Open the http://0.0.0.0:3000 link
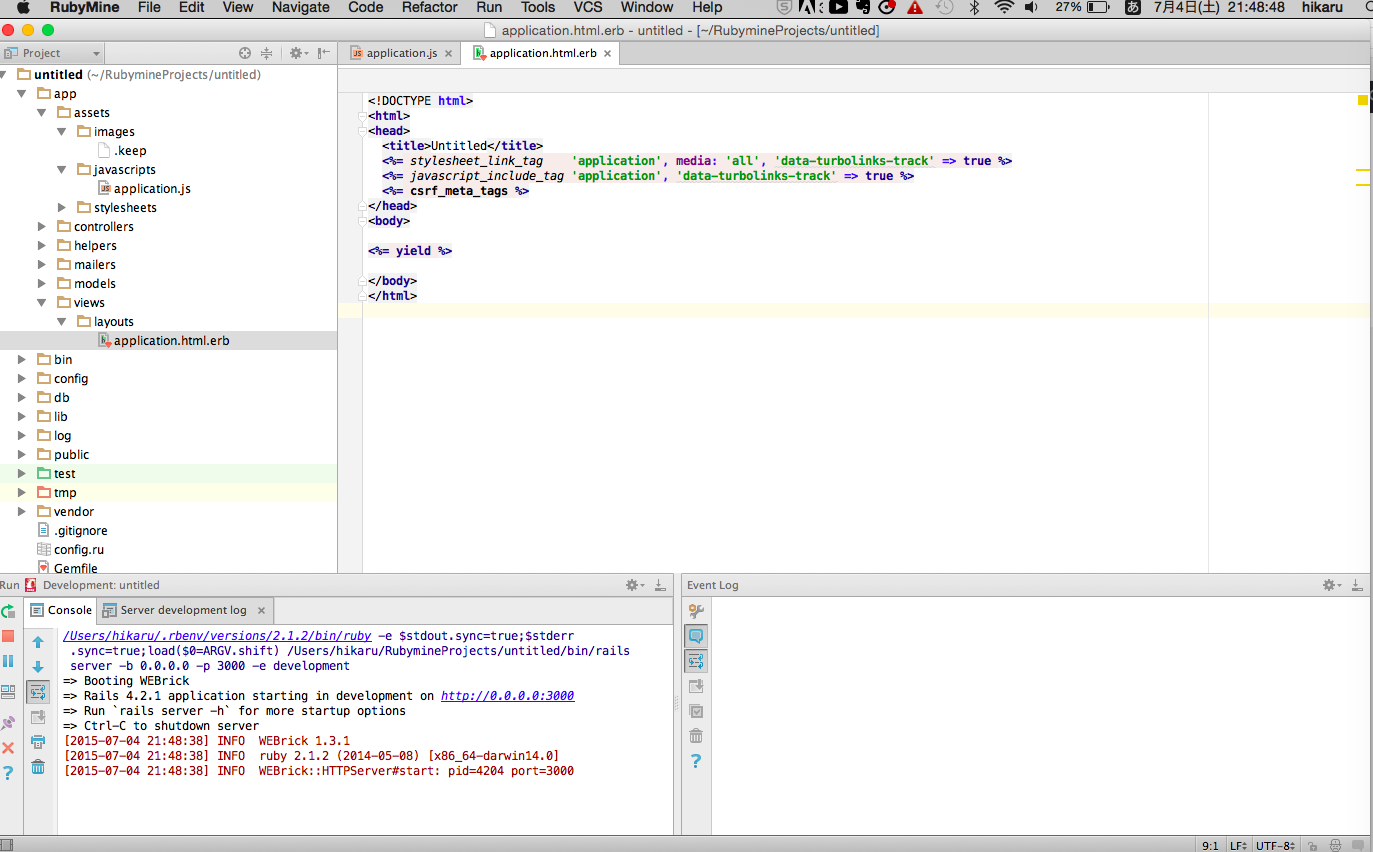Screen dimensions: 1373x852 [x=508, y=696]
